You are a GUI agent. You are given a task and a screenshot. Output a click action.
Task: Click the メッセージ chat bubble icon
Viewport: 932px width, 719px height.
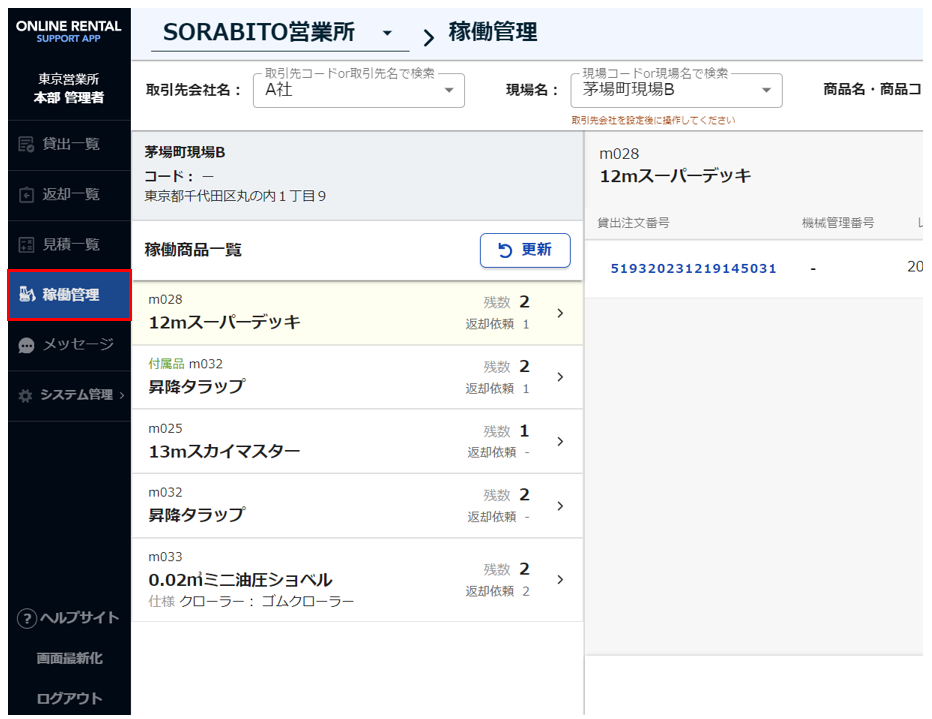(x=26, y=345)
